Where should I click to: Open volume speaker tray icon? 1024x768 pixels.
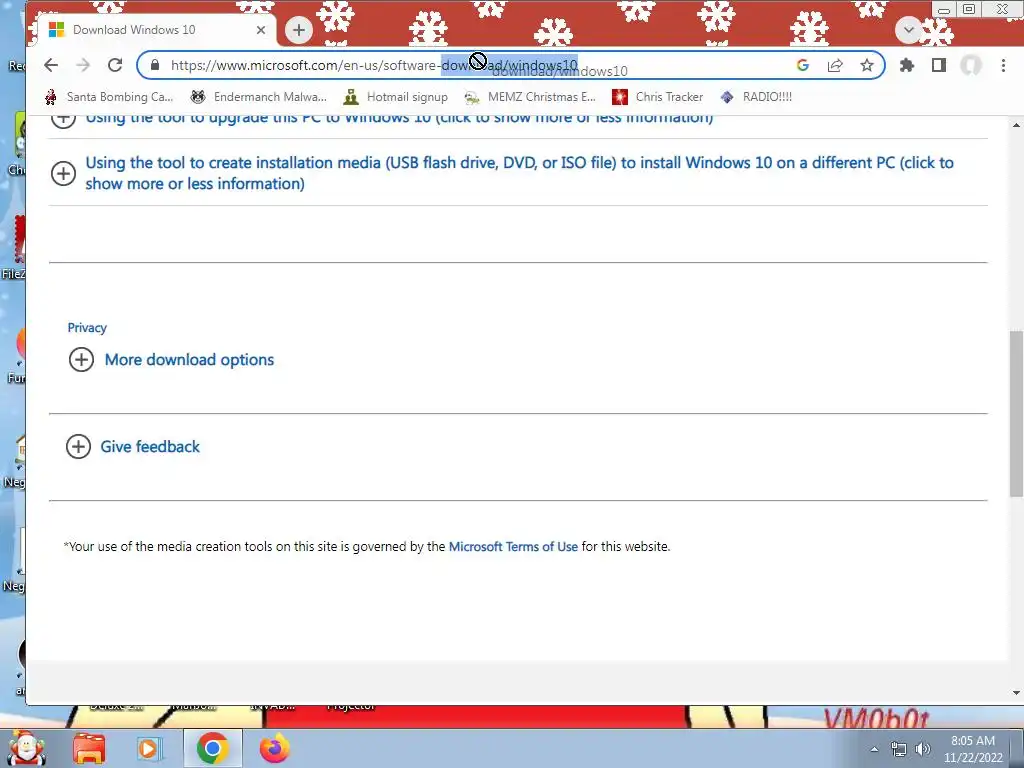pos(923,749)
